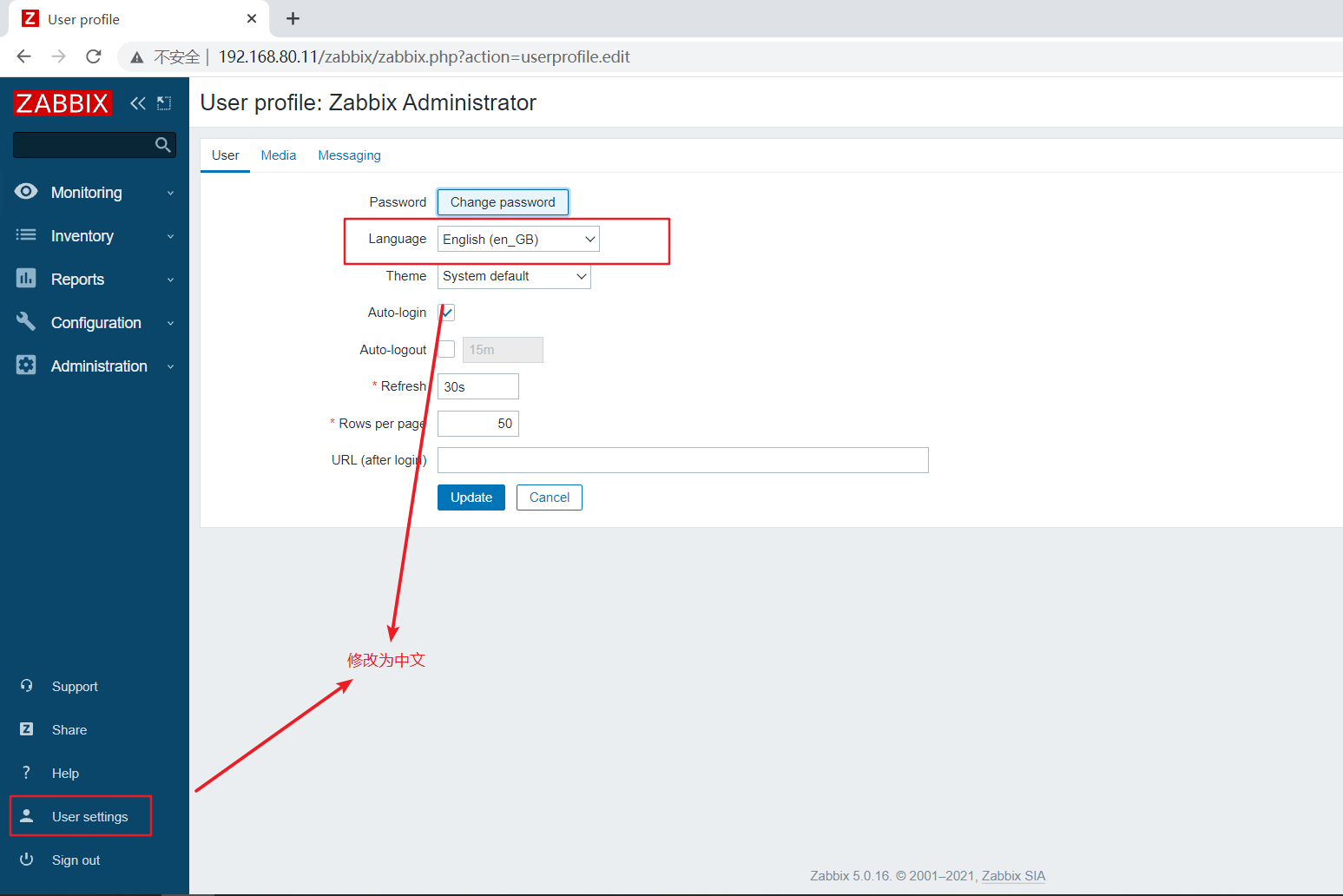Click the Monitoring eye icon

[x=26, y=191]
